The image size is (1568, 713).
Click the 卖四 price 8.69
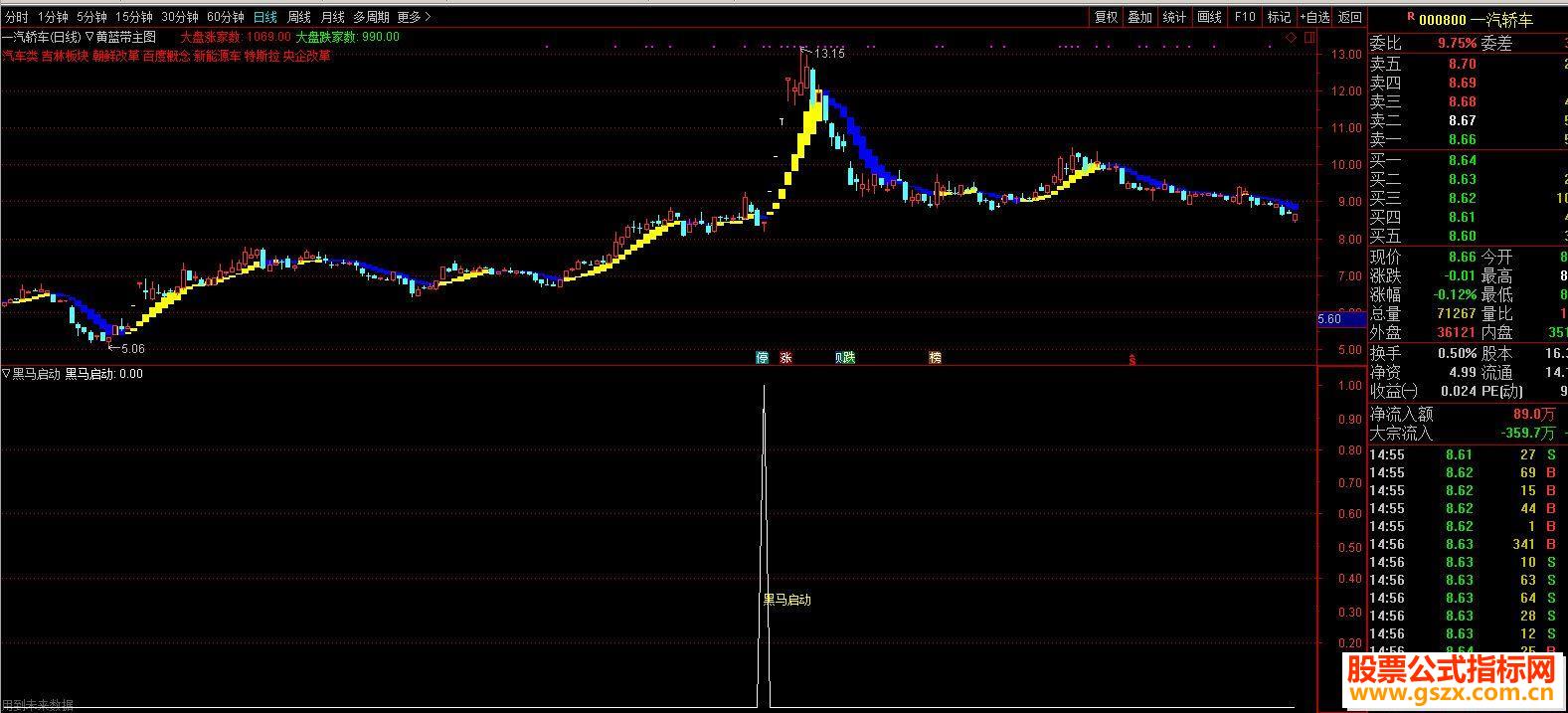point(1463,83)
